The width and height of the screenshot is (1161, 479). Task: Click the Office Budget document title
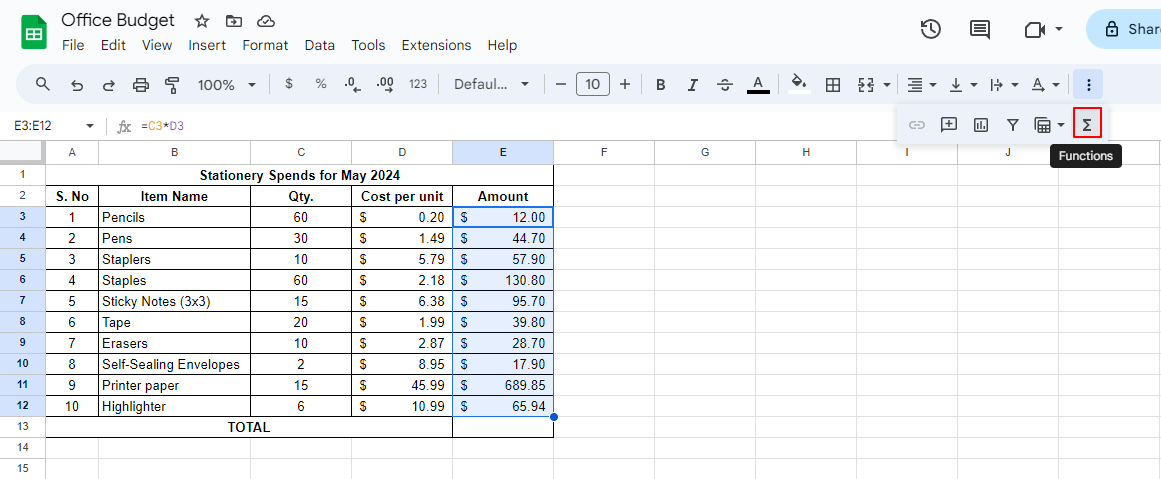pyautogui.click(x=118, y=20)
